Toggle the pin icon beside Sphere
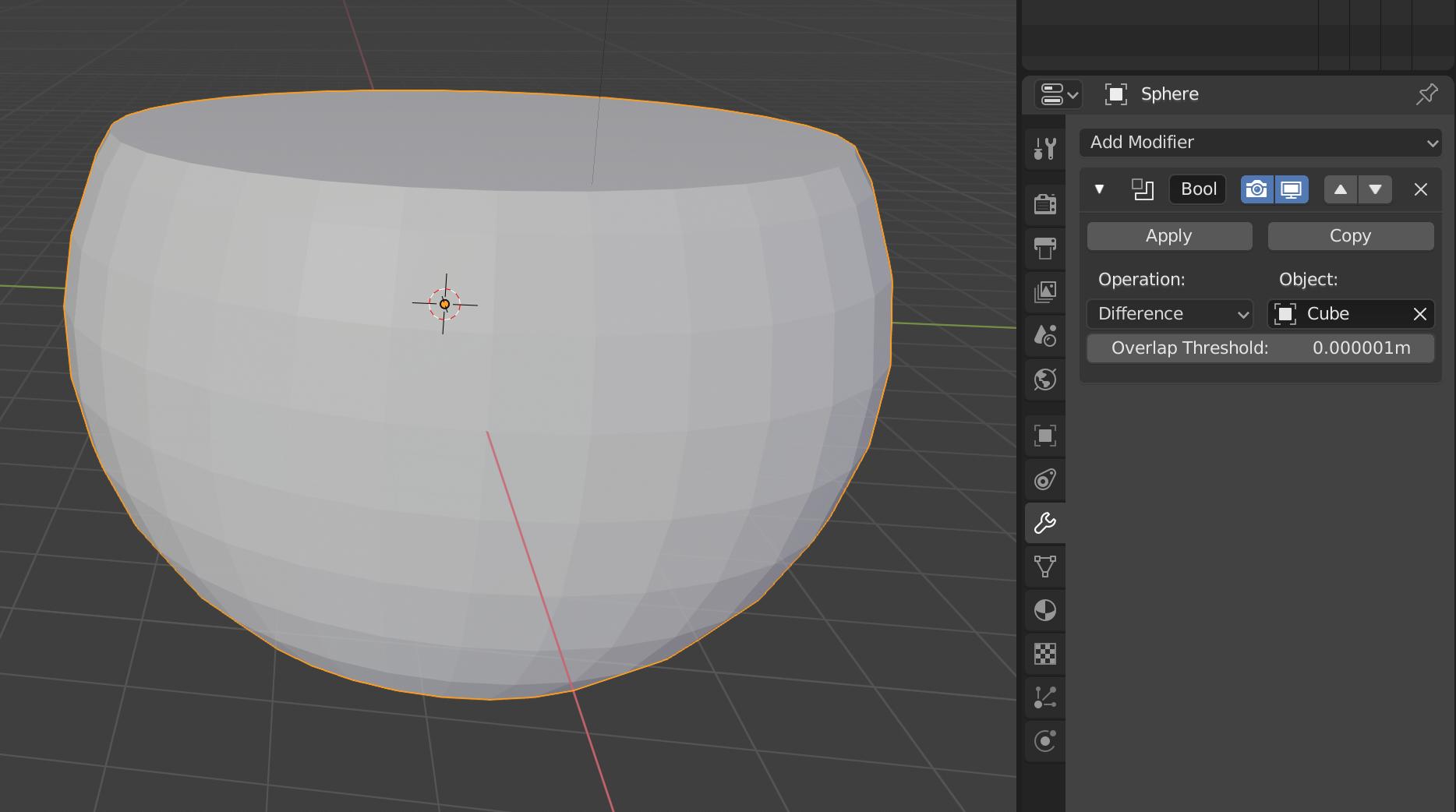The image size is (1456, 812). pos(1426,94)
